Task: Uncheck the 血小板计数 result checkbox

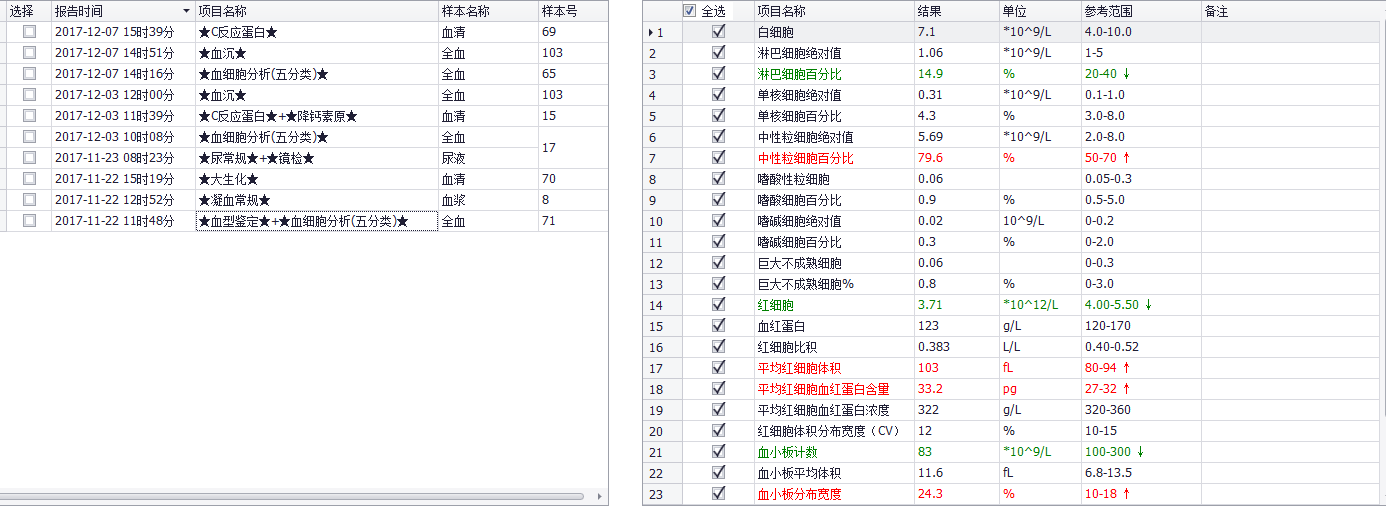Action: (718, 452)
